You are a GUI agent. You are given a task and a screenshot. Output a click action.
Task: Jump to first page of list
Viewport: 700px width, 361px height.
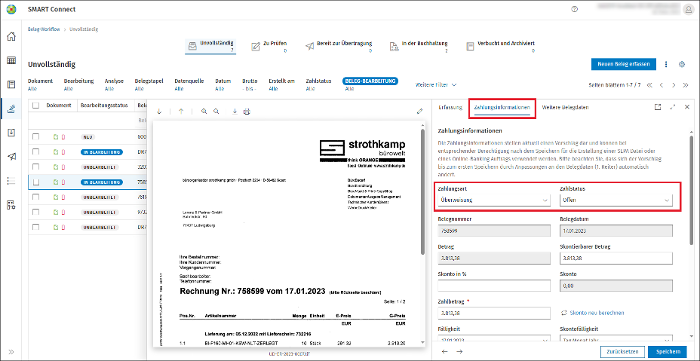click(x=650, y=85)
